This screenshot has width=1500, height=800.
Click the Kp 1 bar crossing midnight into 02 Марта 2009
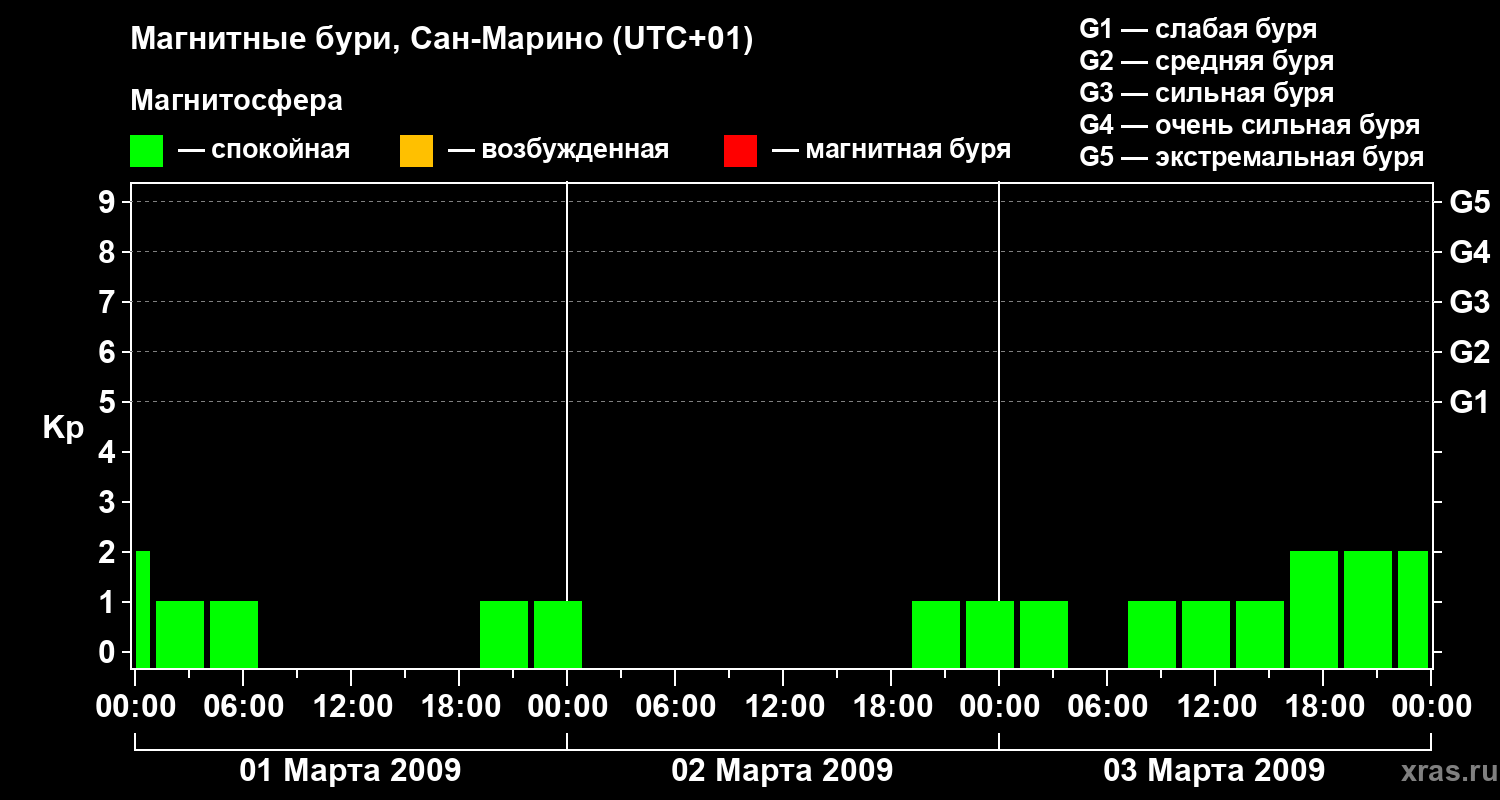click(558, 634)
